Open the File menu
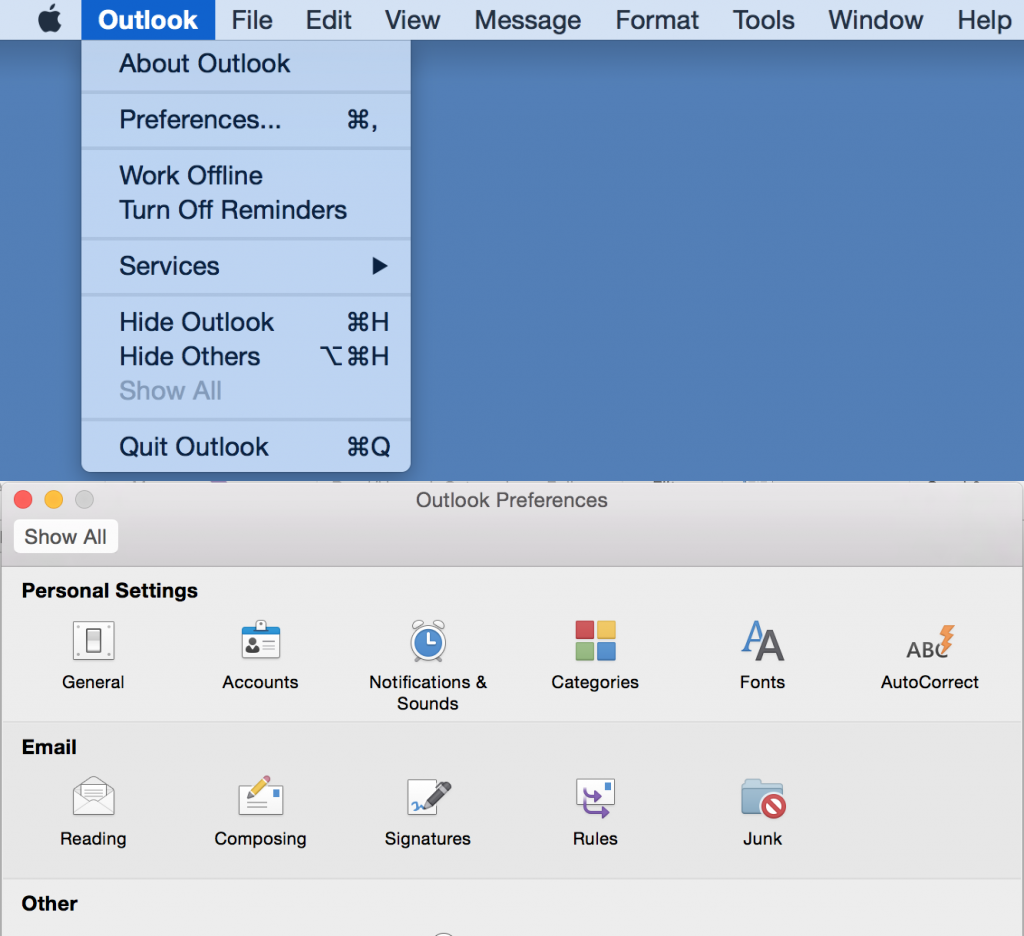Image resolution: width=1024 pixels, height=936 pixels. click(x=251, y=20)
